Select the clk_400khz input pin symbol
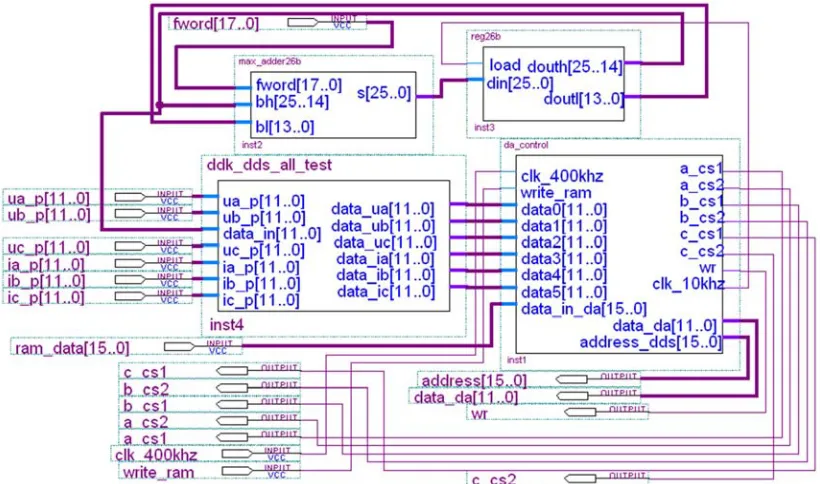 click(237, 454)
